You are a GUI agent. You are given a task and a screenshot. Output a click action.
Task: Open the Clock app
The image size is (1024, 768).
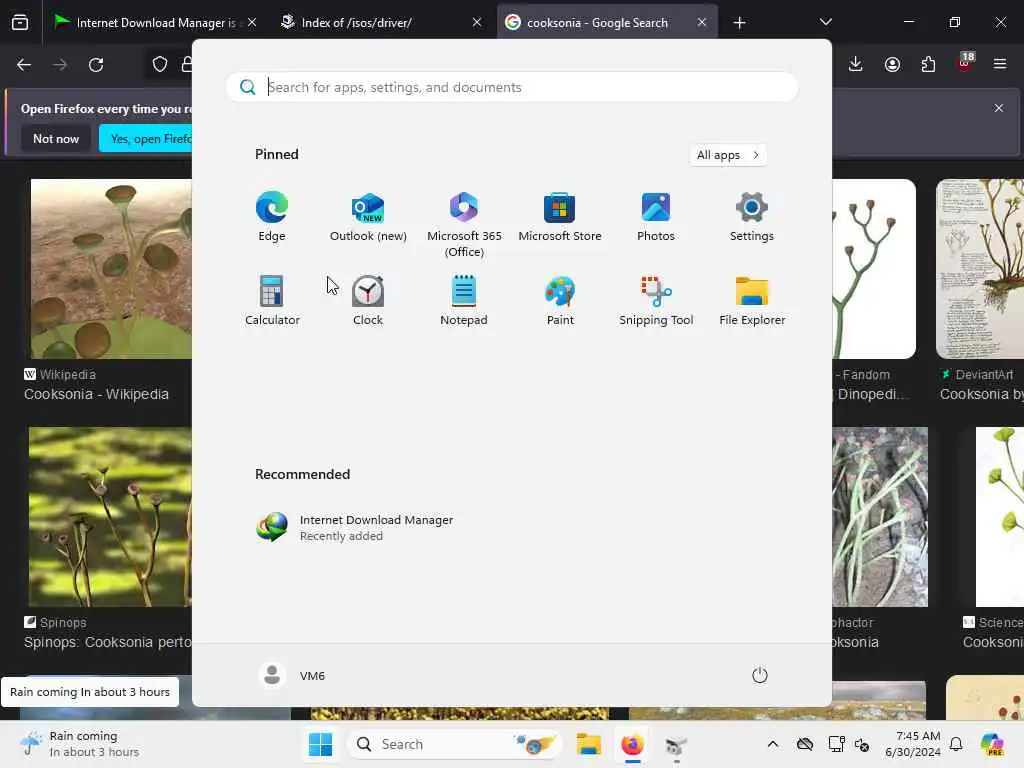pyautogui.click(x=368, y=301)
